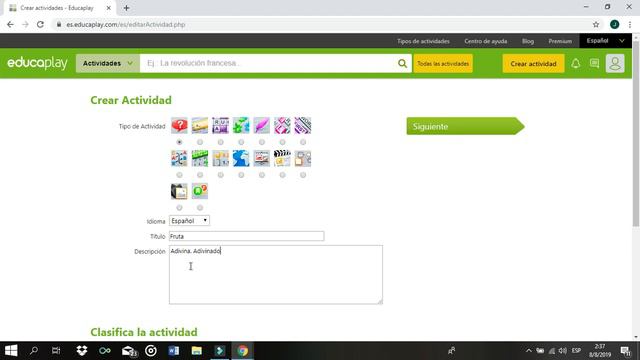Open the notifications bell
The width and height of the screenshot is (640, 360).
(x=576, y=63)
